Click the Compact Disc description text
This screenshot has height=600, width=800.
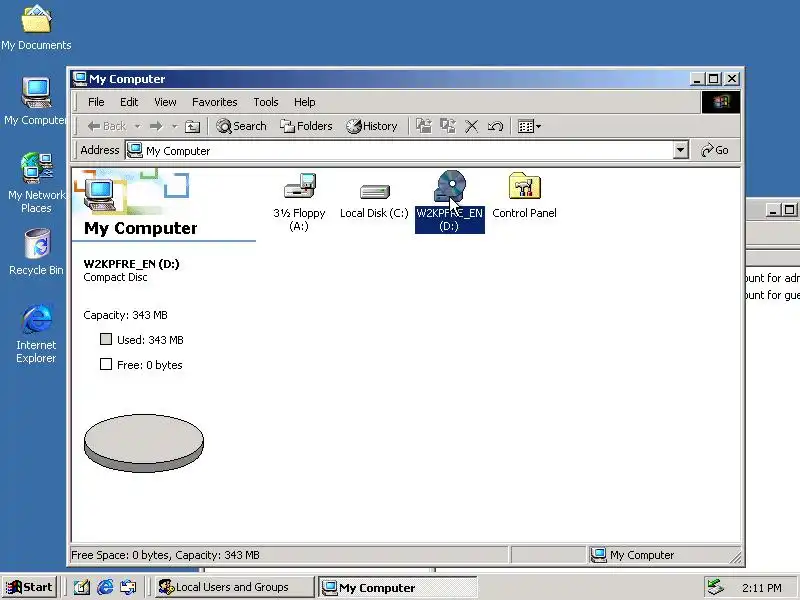click(x=115, y=278)
